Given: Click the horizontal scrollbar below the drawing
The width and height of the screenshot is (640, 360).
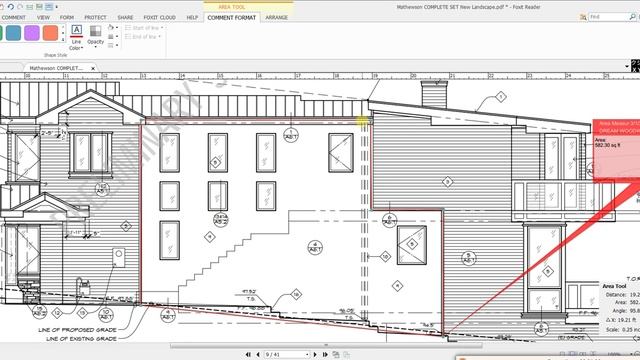Looking at the screenshot, I should pyautogui.click(x=326, y=346).
